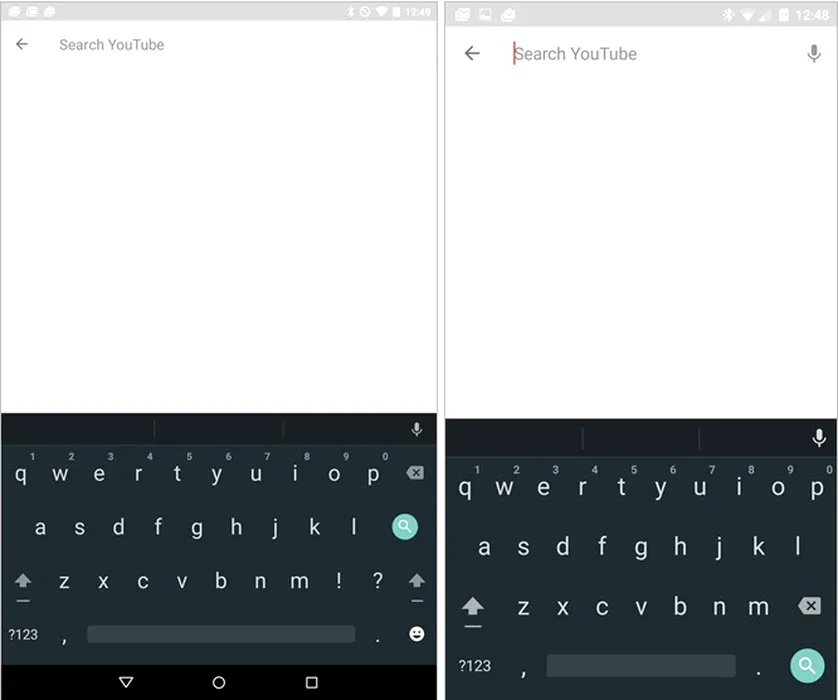
Task: Tap the comma key on the left keyboard
Action: click(64, 638)
